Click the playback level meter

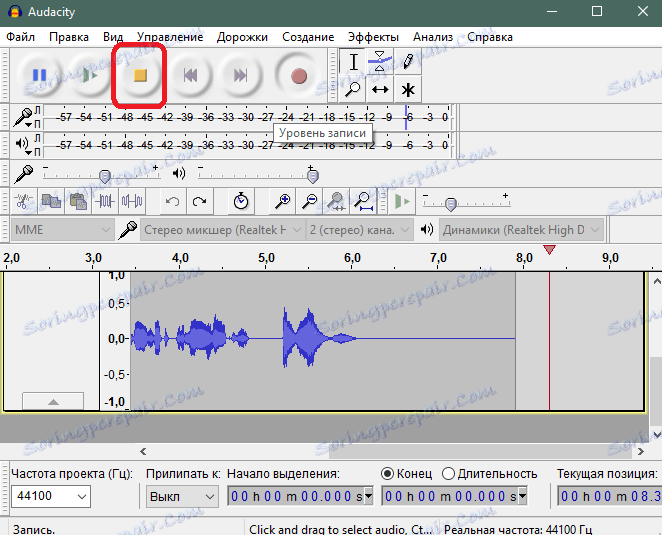247,145
